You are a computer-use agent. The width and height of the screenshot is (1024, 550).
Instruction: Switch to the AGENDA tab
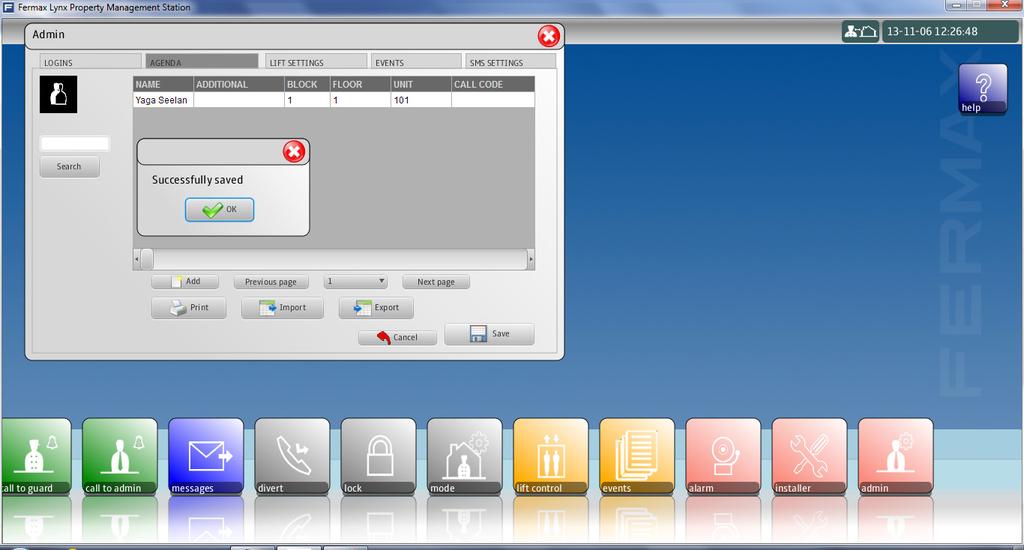[201, 62]
